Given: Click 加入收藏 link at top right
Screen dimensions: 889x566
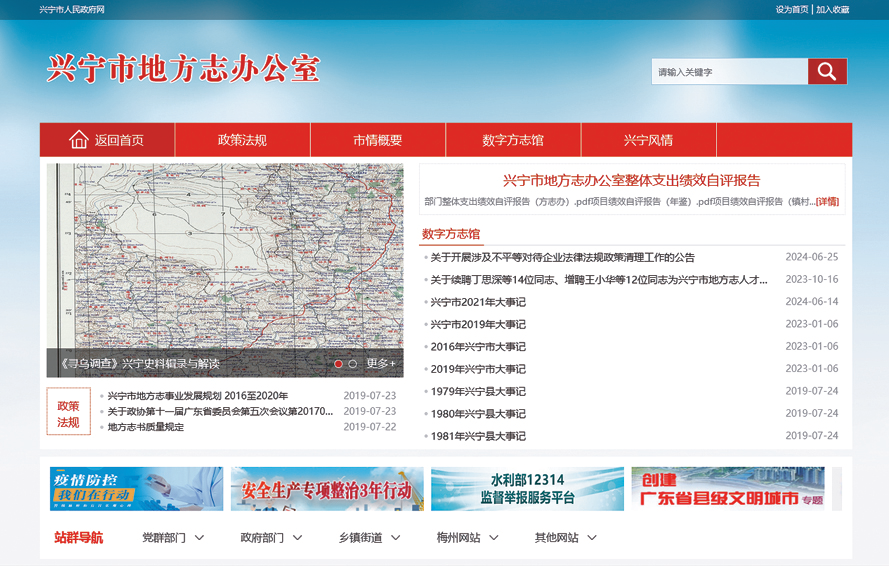Looking at the screenshot, I should [833, 10].
